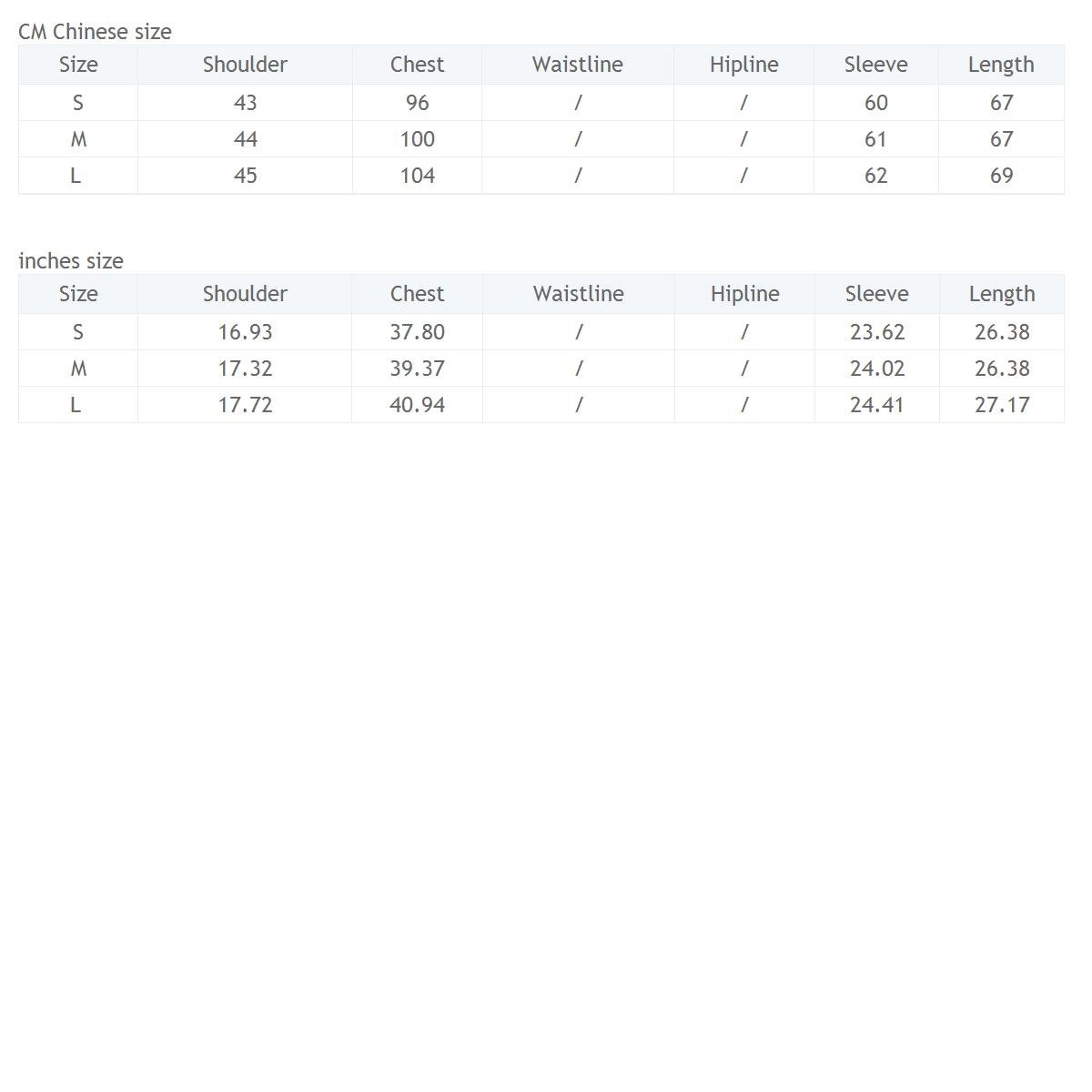Select Sleeve header in the CM table

pos(875,65)
